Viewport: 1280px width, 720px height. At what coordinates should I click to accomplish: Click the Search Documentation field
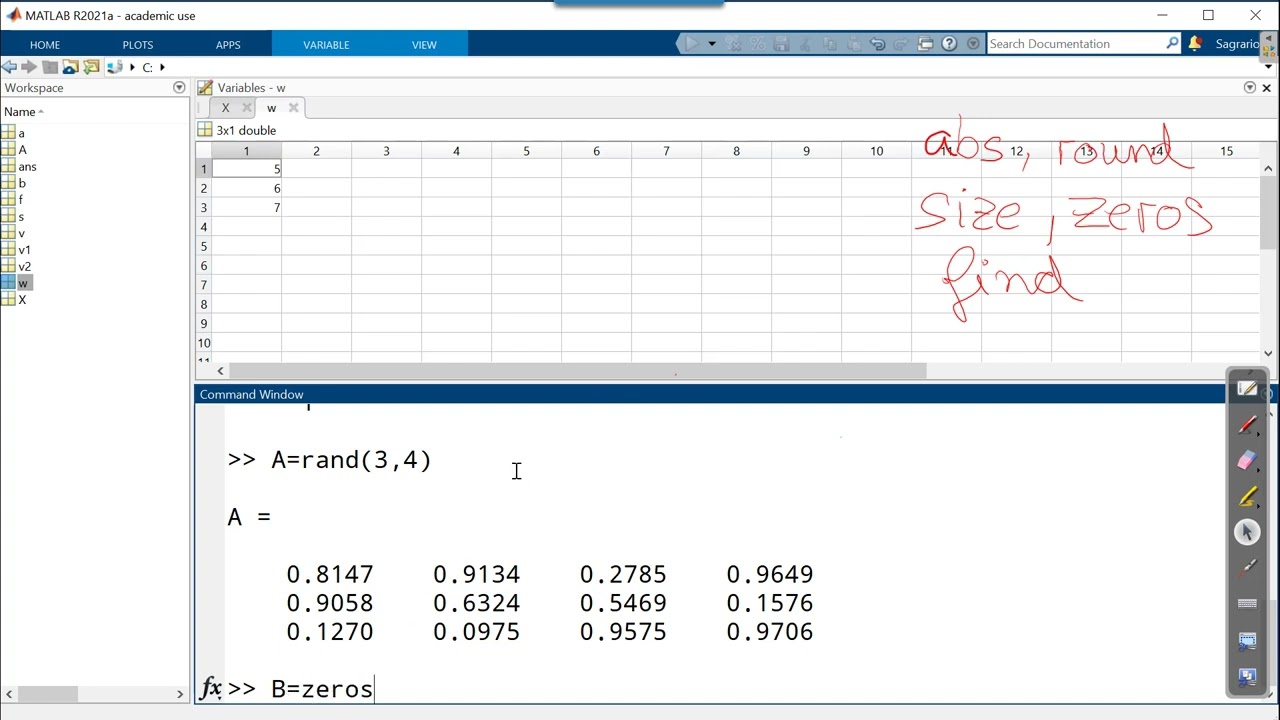(1075, 44)
